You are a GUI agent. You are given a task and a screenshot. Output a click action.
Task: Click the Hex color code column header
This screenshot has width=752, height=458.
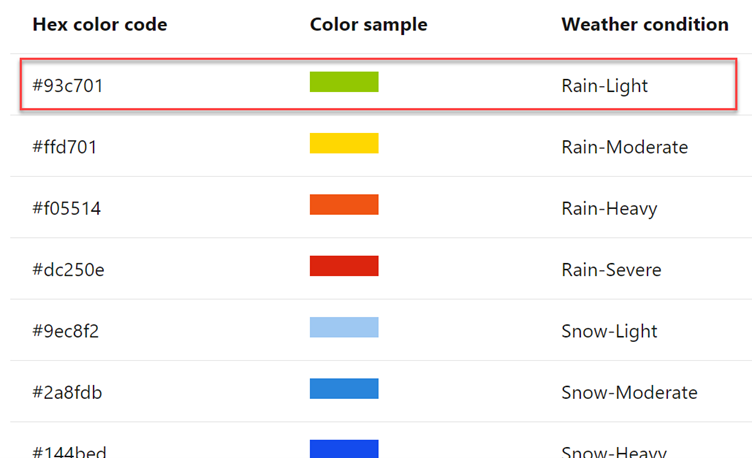(x=100, y=24)
